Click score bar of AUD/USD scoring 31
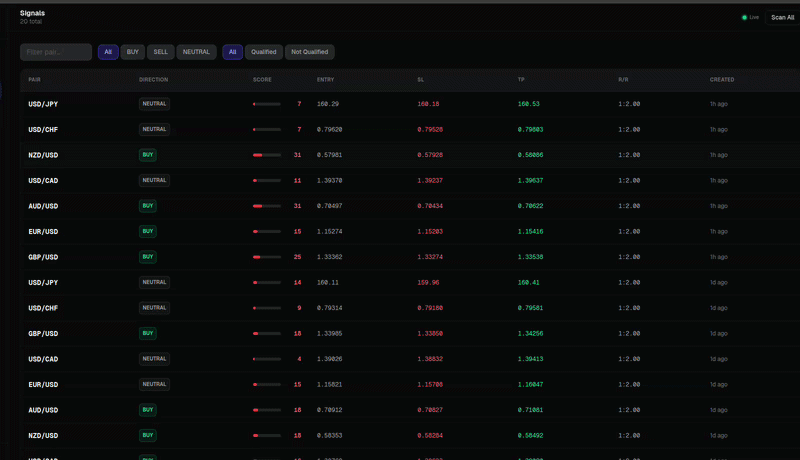This screenshot has width=800, height=460. (x=267, y=206)
